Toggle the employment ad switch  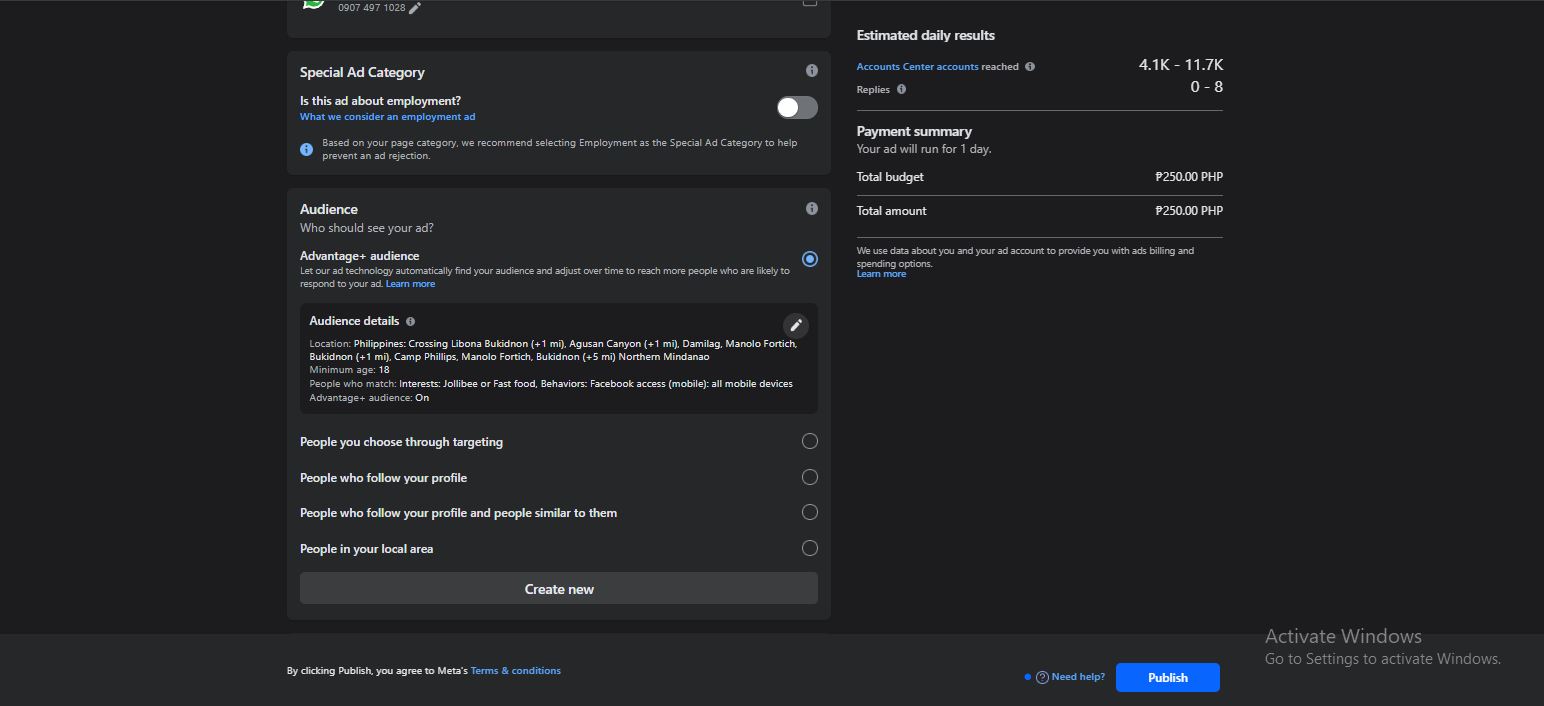pos(797,108)
